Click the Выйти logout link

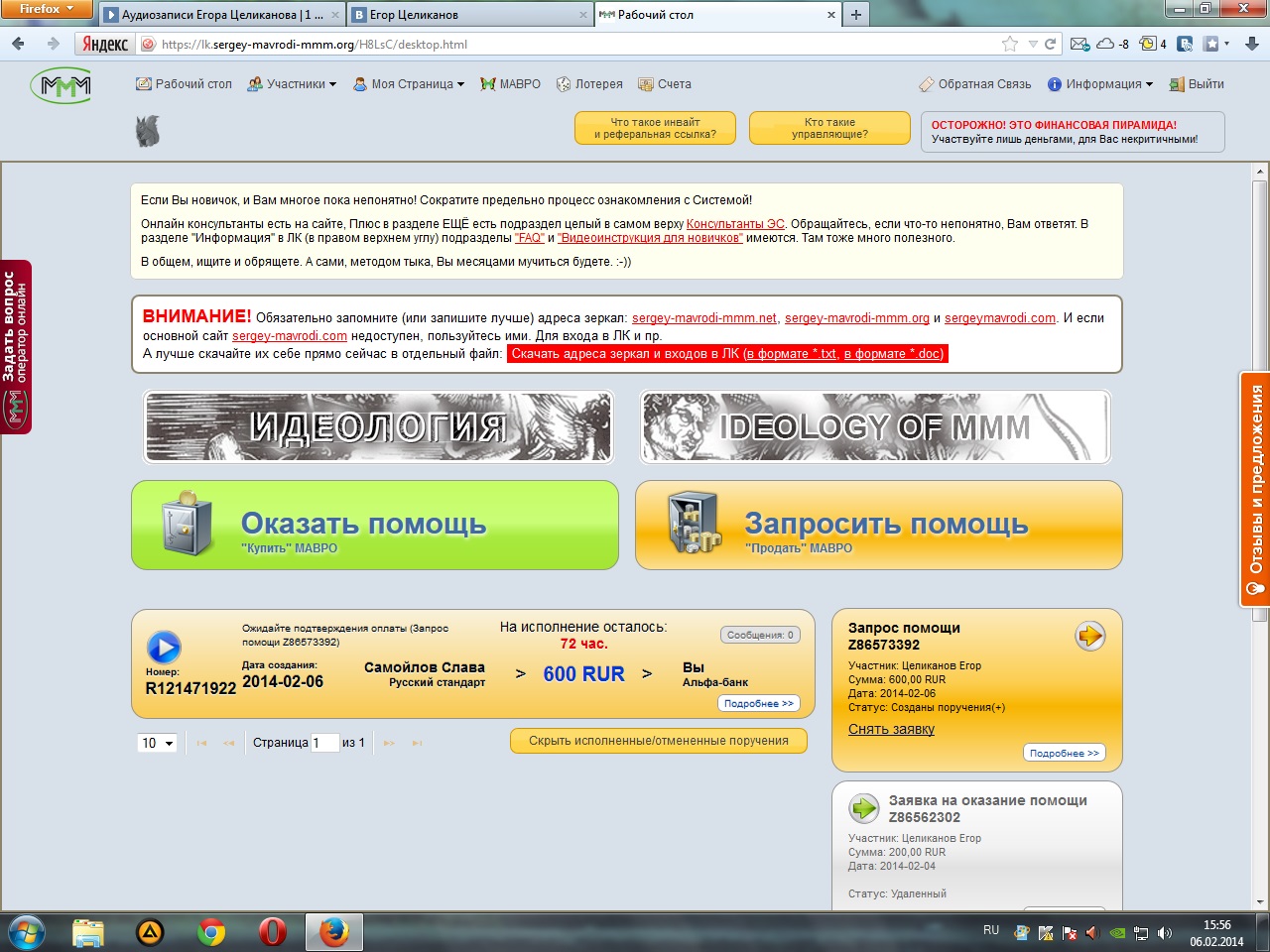[x=1197, y=84]
